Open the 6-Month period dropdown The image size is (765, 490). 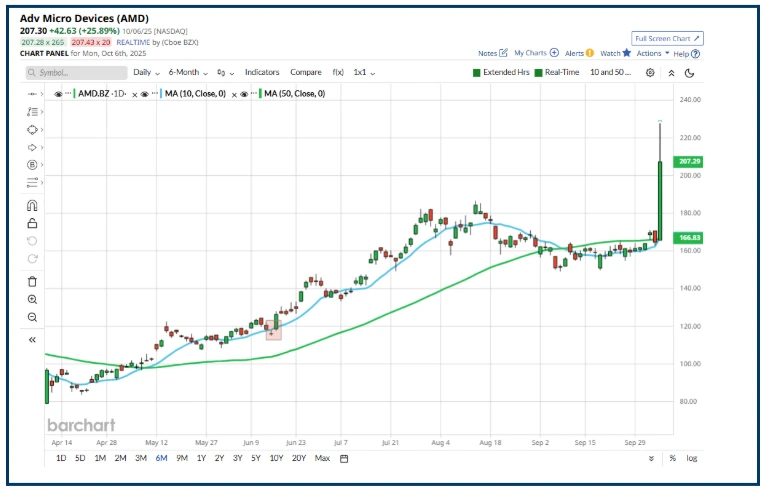pyautogui.click(x=188, y=73)
